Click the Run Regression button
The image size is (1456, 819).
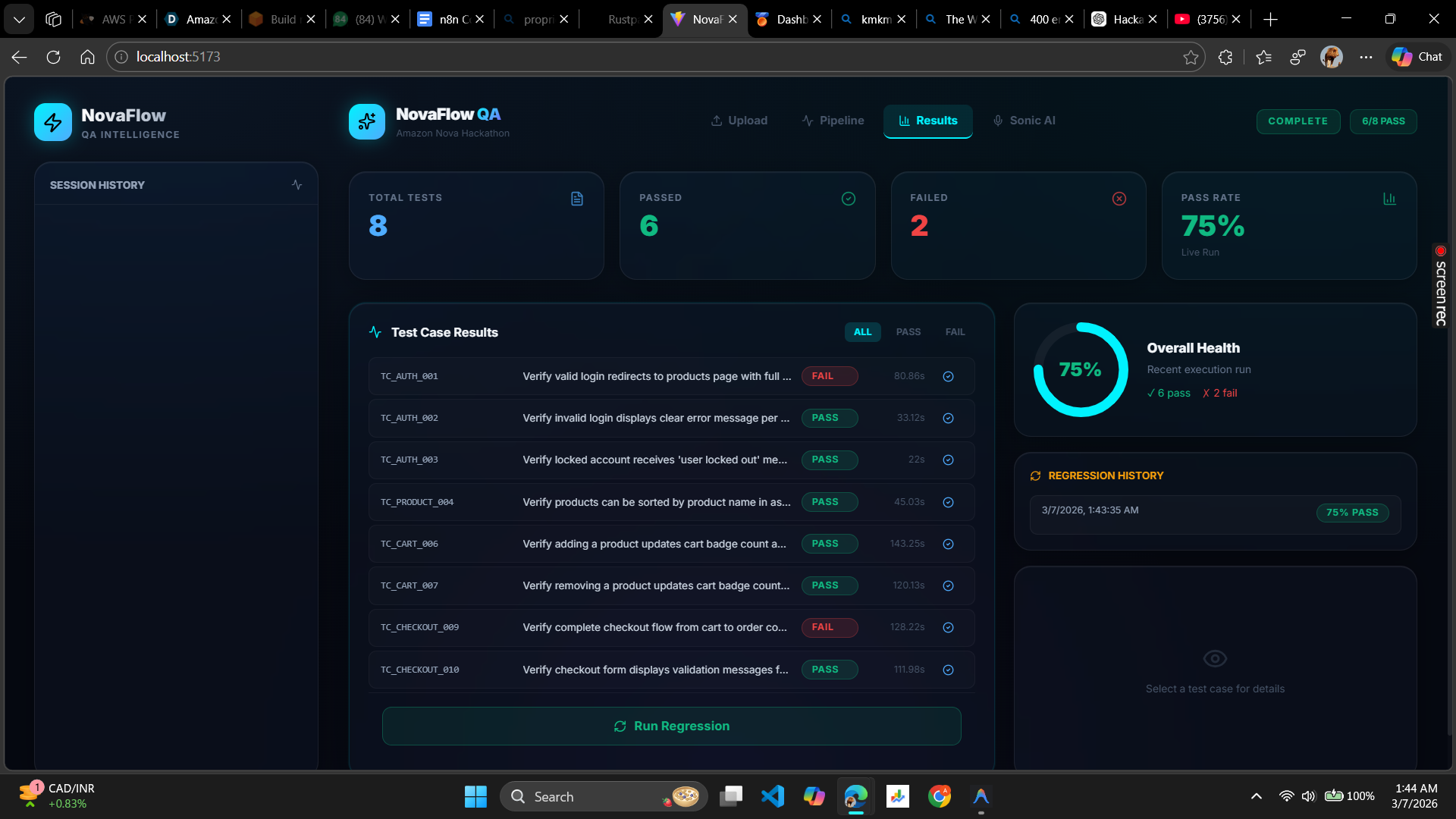point(671,726)
